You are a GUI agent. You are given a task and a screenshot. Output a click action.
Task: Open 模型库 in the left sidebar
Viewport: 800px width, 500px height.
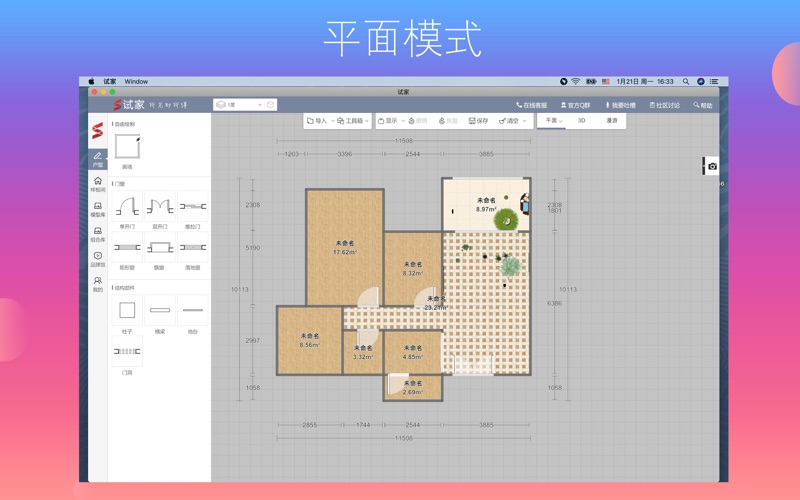pyautogui.click(x=98, y=209)
